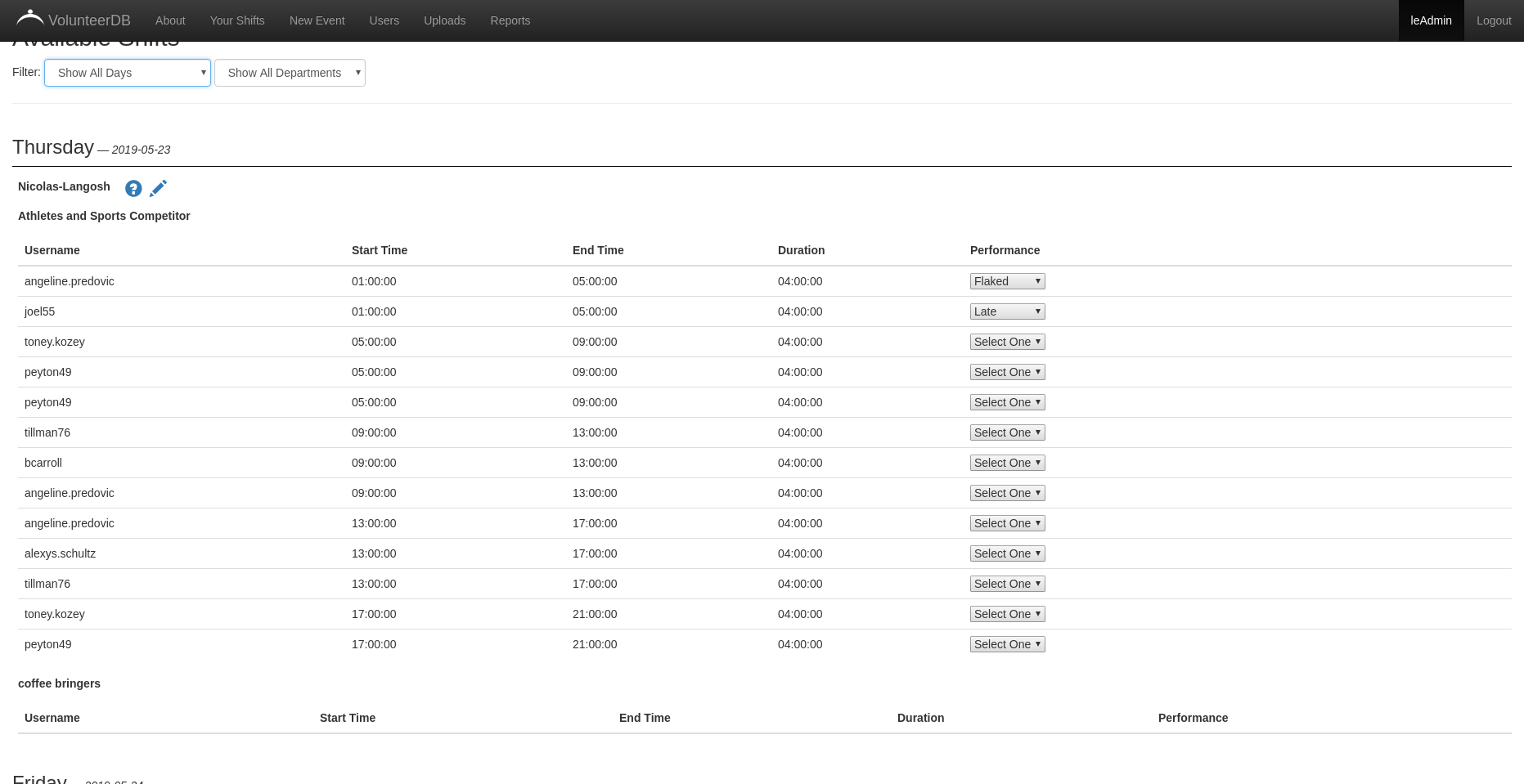
Task: Open the Late performance dropdown for joel55
Action: tap(1007, 311)
